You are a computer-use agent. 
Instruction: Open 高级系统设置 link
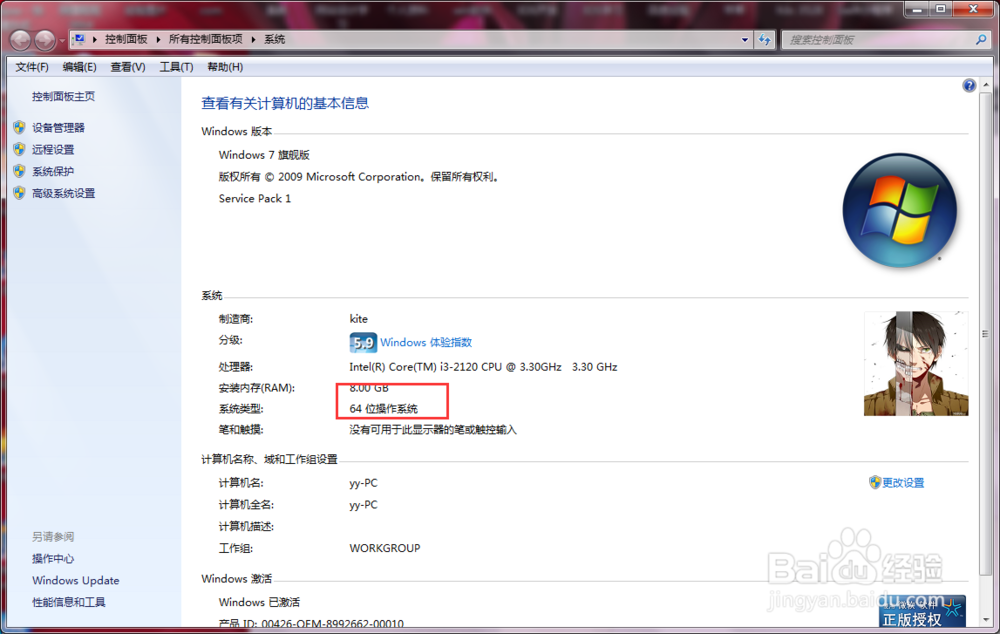(63, 193)
